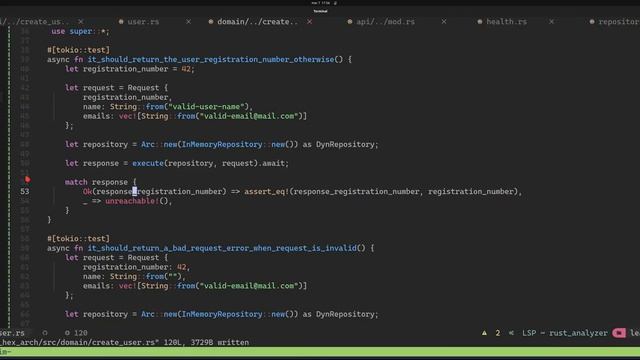Screen dimensions: 640x360
Task: Select the first create_us.. tab
Action: point(35,22)
